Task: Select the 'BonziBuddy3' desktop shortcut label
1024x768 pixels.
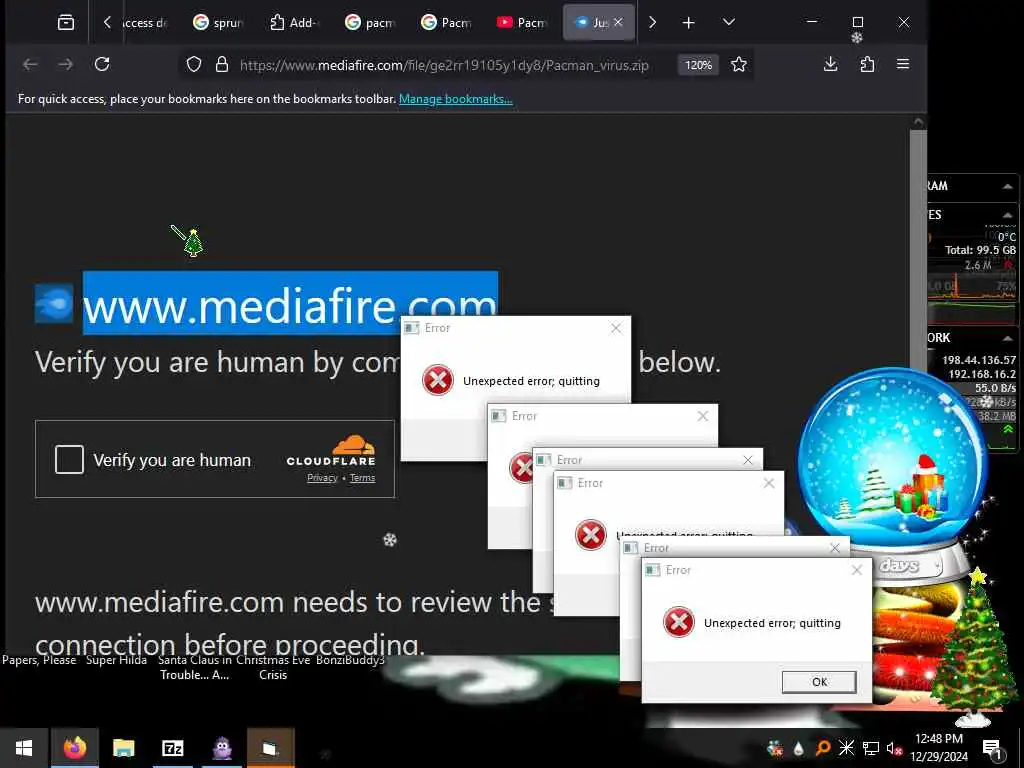Action: [351, 660]
